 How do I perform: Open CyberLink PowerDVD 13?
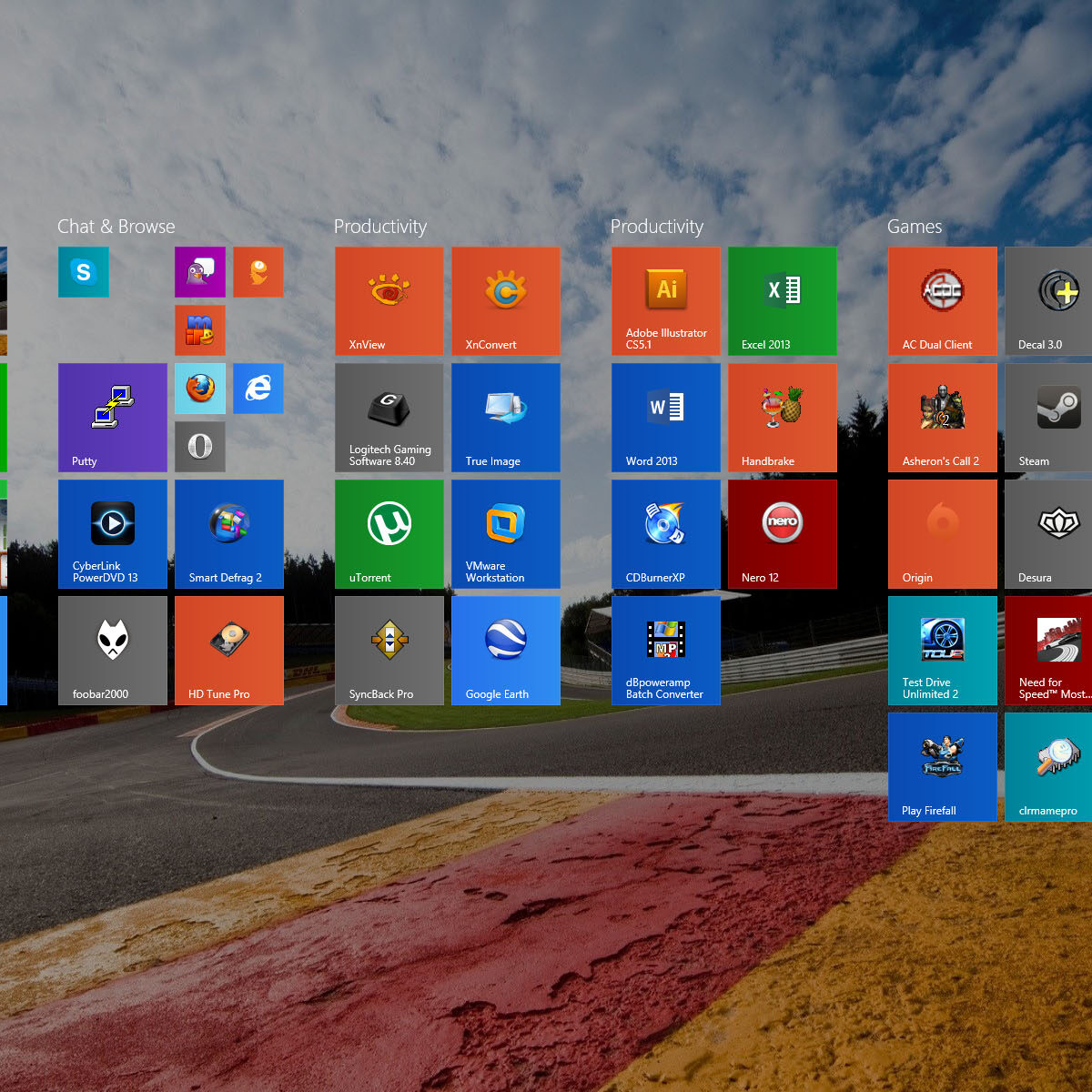(113, 534)
